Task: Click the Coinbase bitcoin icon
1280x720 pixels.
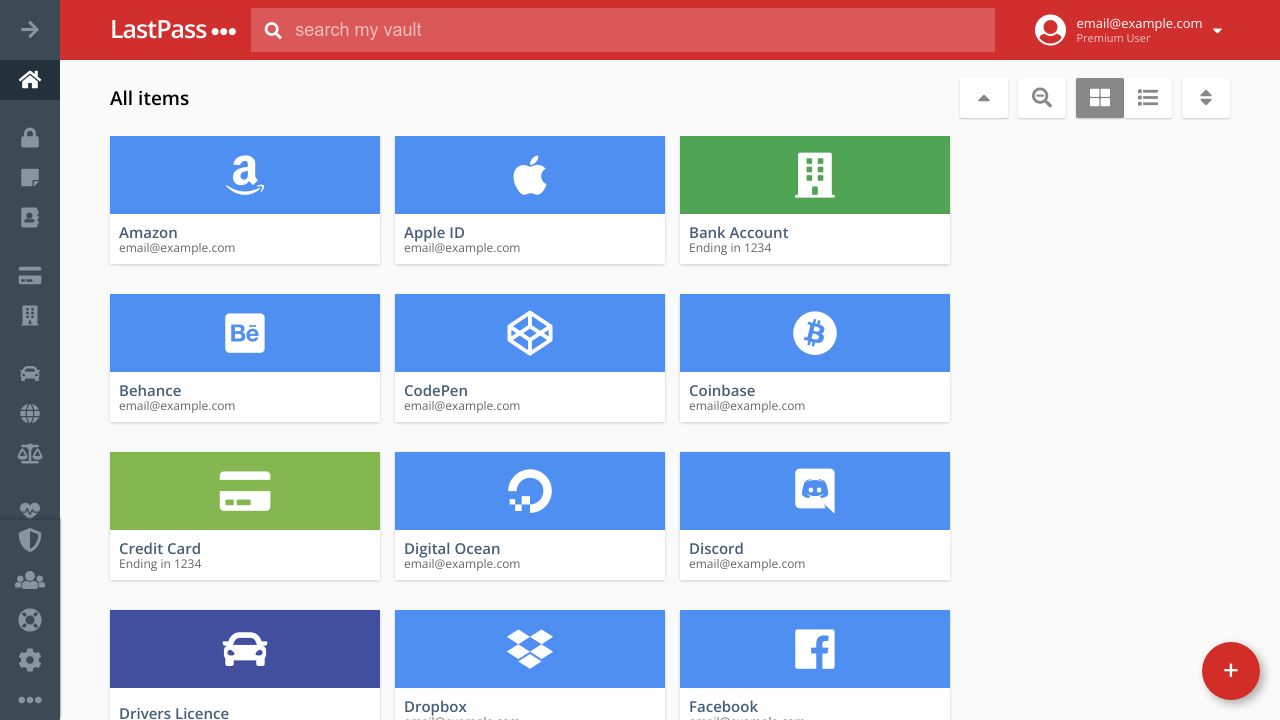Action: click(815, 333)
